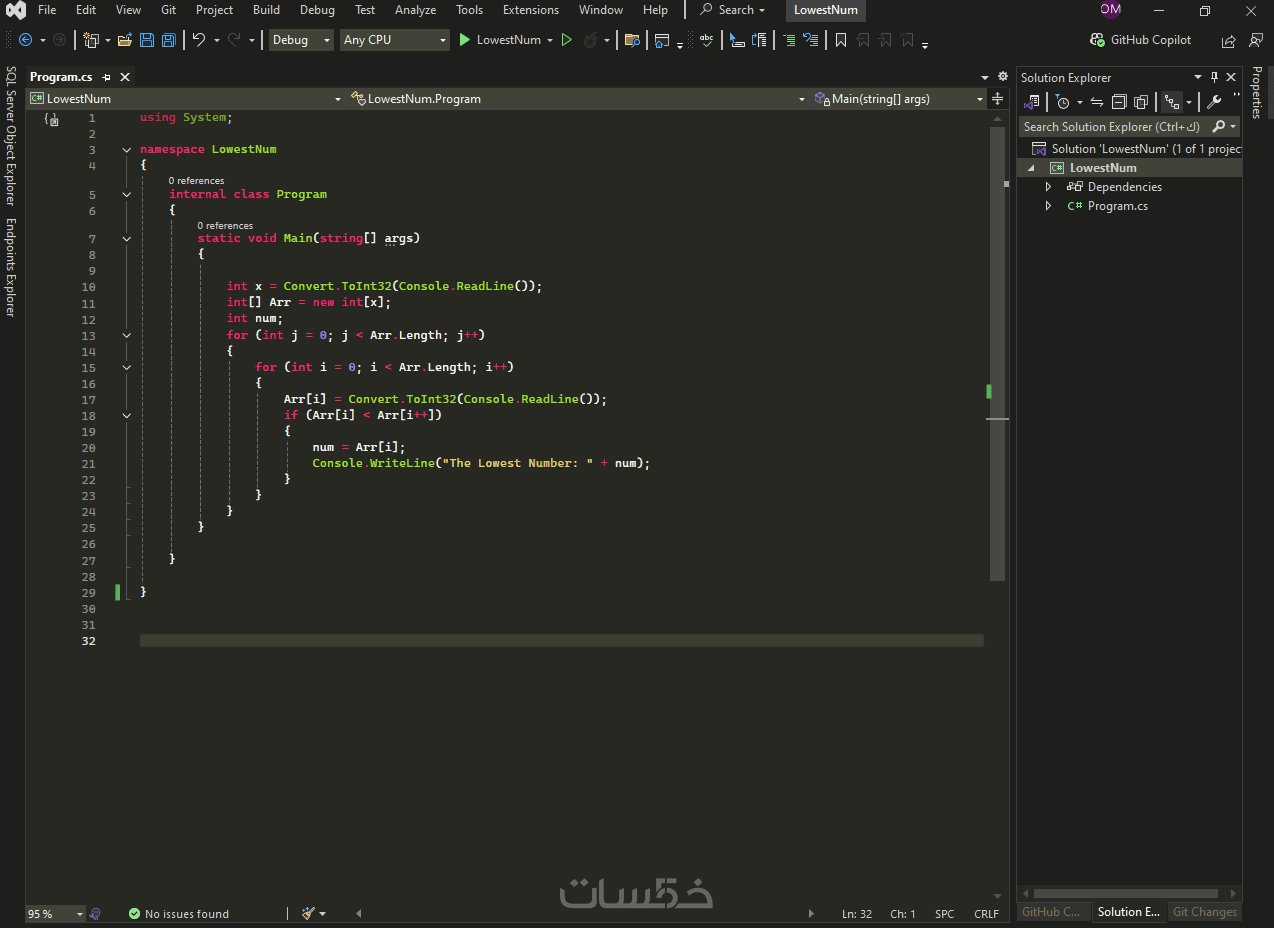Screen dimensions: 1274x928
Task: Click Sync with Active Document icon
Action: (1097, 102)
